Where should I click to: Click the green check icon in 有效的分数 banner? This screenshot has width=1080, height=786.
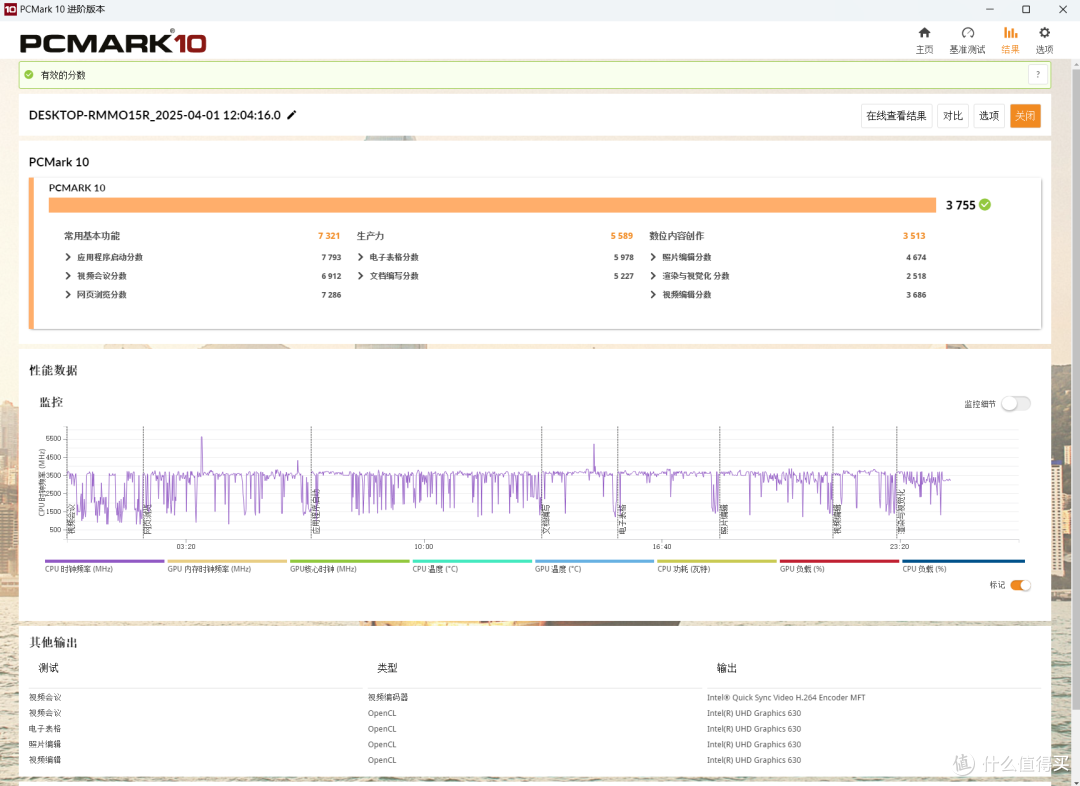click(29, 74)
